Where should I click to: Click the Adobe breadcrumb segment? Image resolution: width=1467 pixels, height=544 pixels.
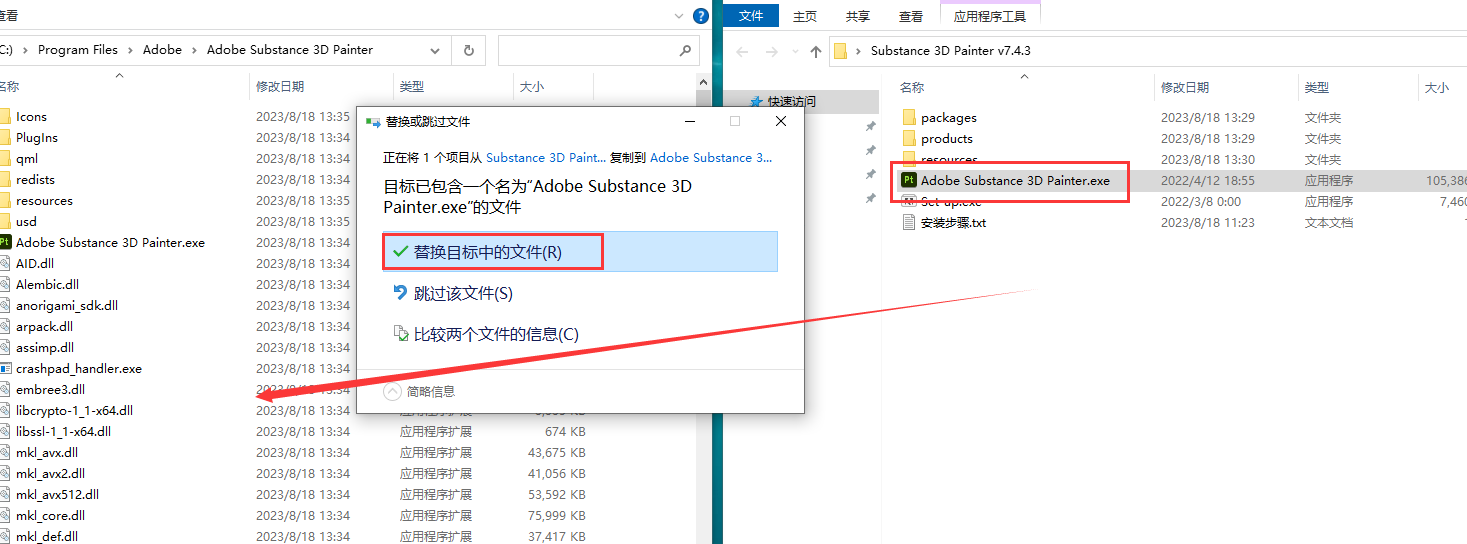pyautogui.click(x=162, y=50)
